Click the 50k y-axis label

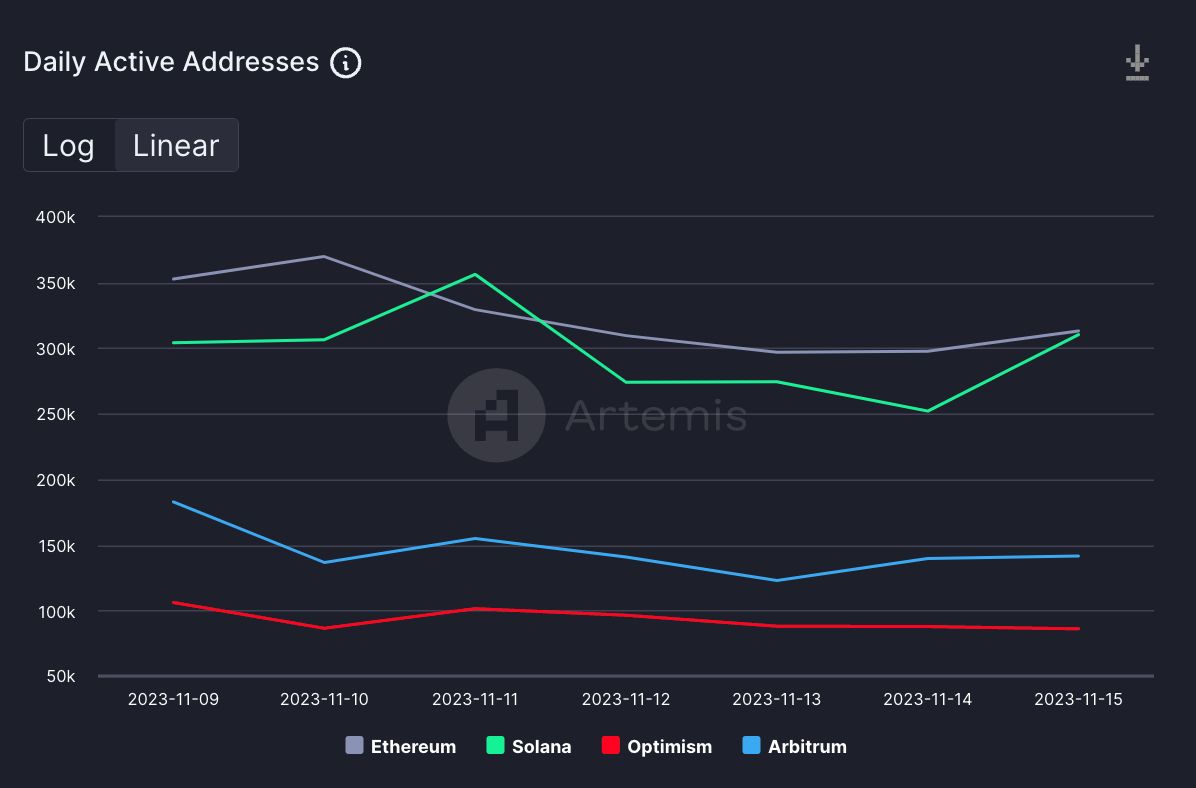pos(60,677)
